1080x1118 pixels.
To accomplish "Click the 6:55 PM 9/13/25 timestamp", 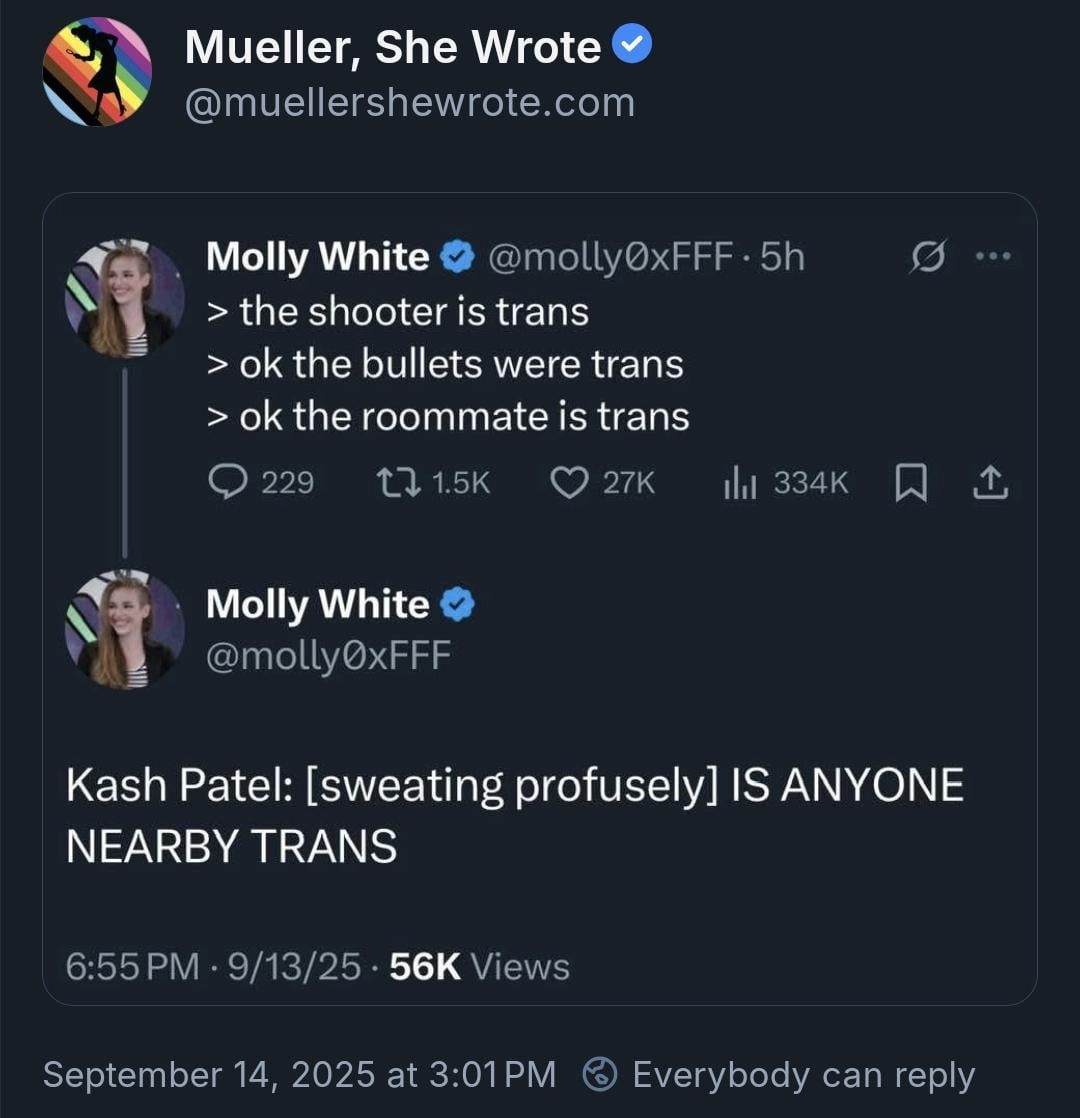I will pyautogui.click(x=213, y=966).
